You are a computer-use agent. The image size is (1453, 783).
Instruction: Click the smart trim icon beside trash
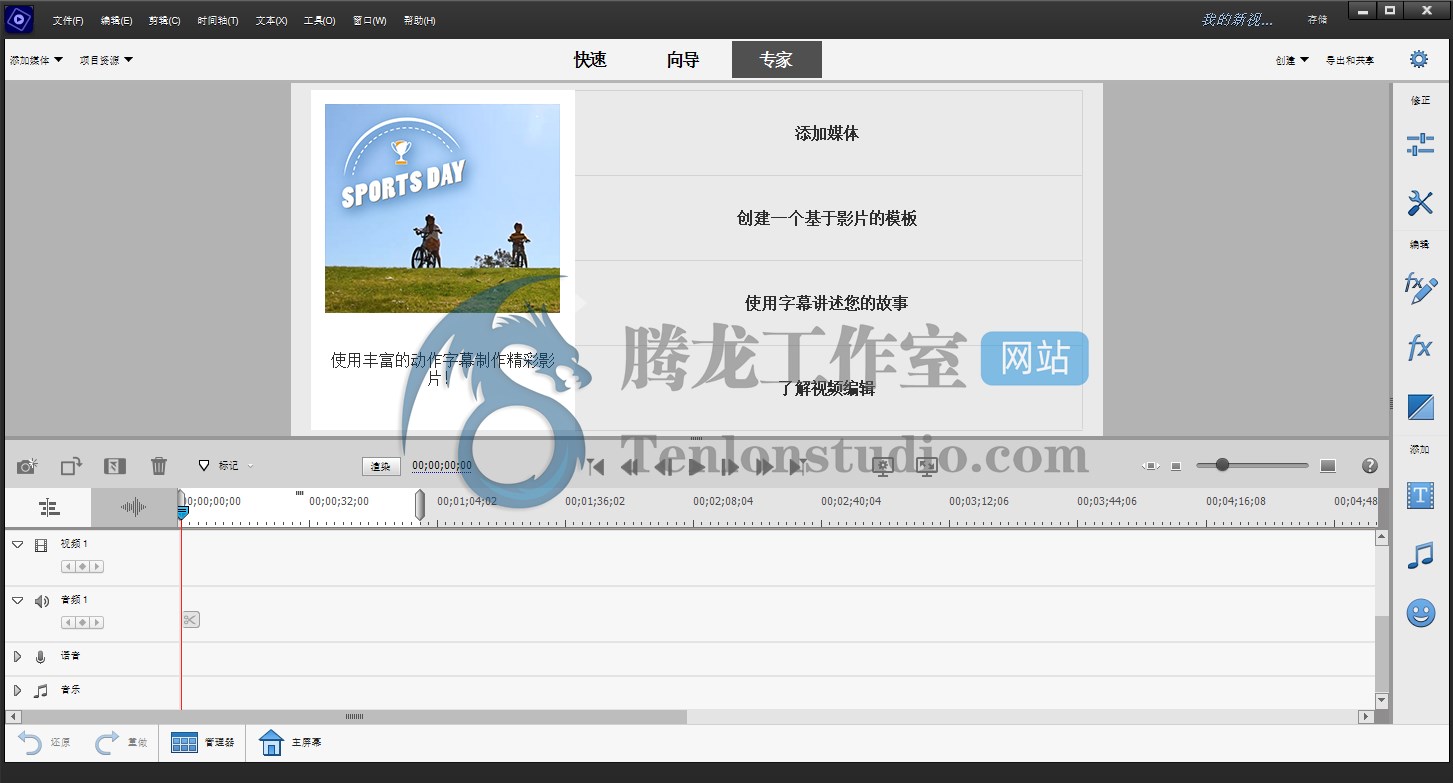pyautogui.click(x=115, y=466)
